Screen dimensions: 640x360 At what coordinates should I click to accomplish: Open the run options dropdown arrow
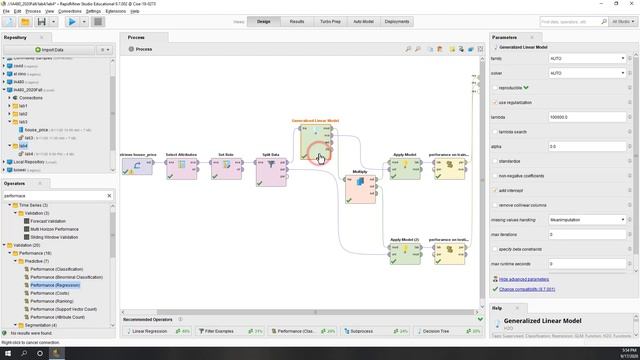click(84, 22)
